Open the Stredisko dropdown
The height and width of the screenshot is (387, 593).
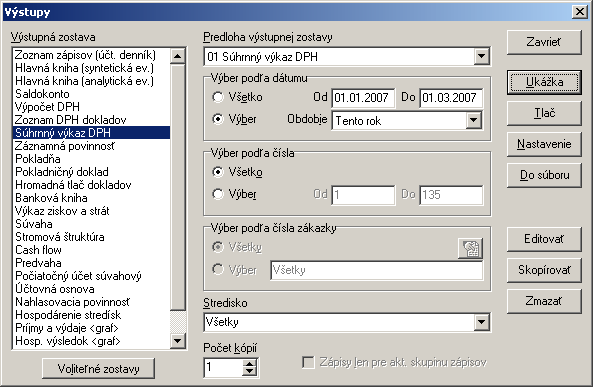coord(481,322)
